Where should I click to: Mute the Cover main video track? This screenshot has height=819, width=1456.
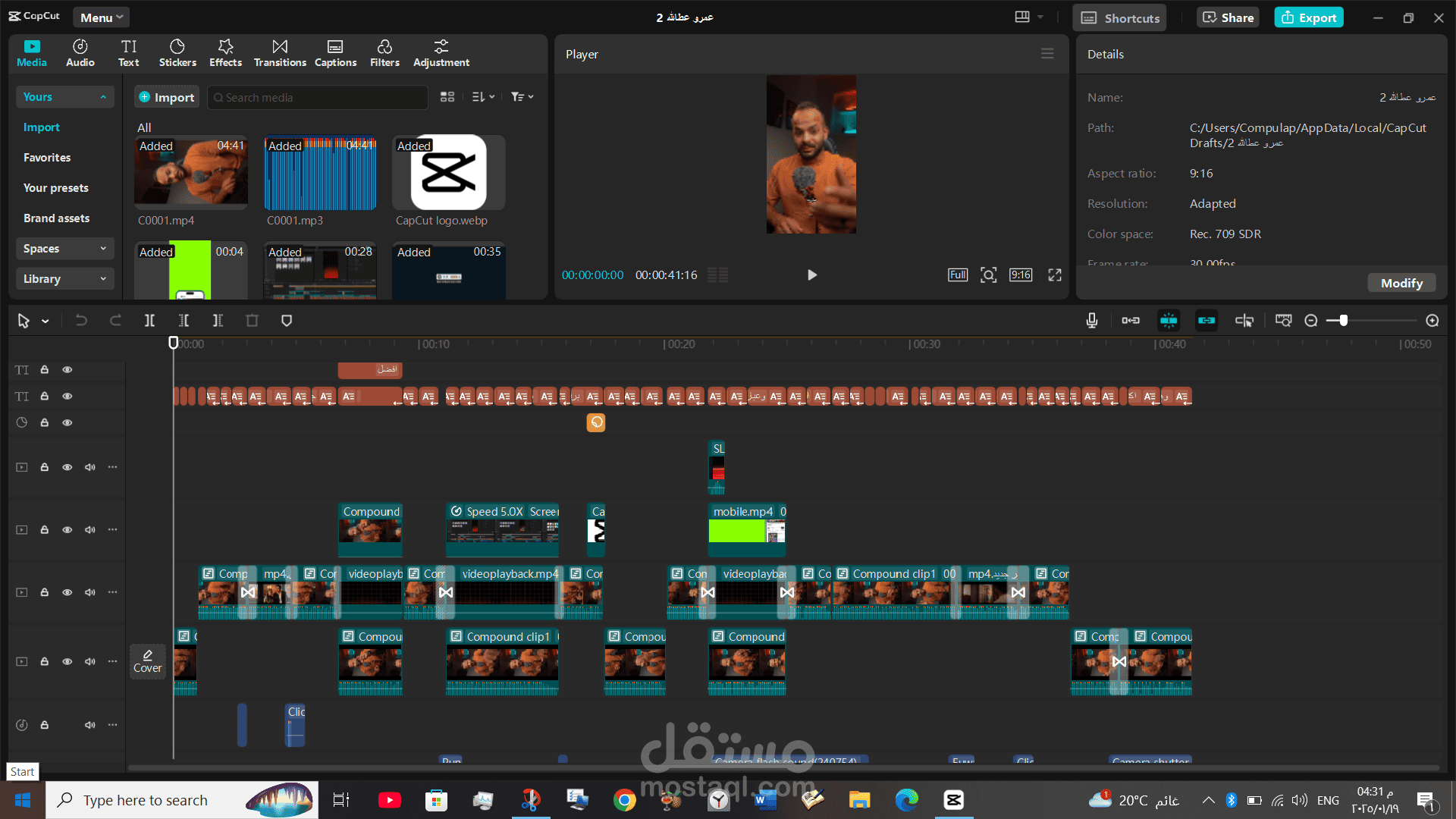[90, 661]
